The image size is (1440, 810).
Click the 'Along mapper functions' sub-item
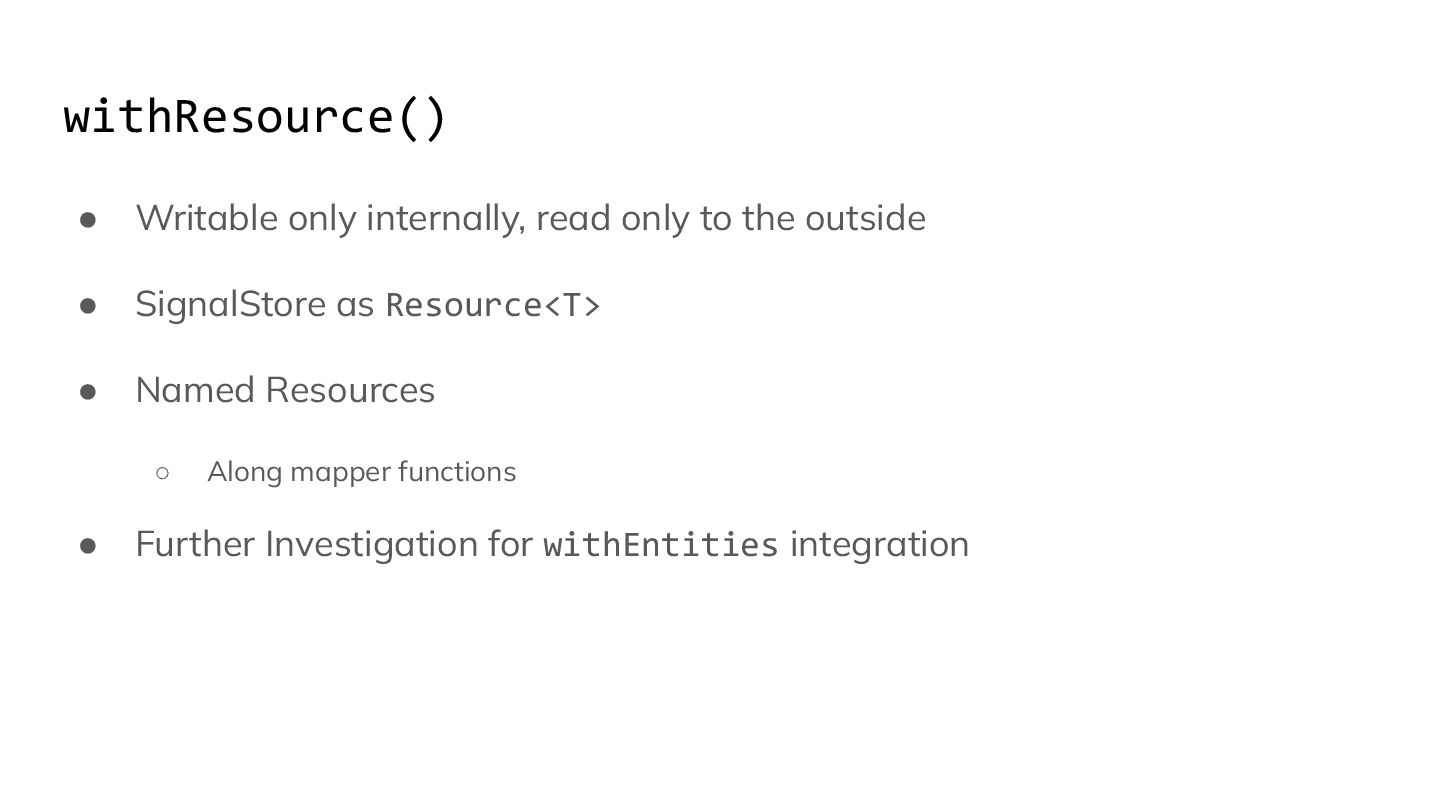(x=362, y=471)
